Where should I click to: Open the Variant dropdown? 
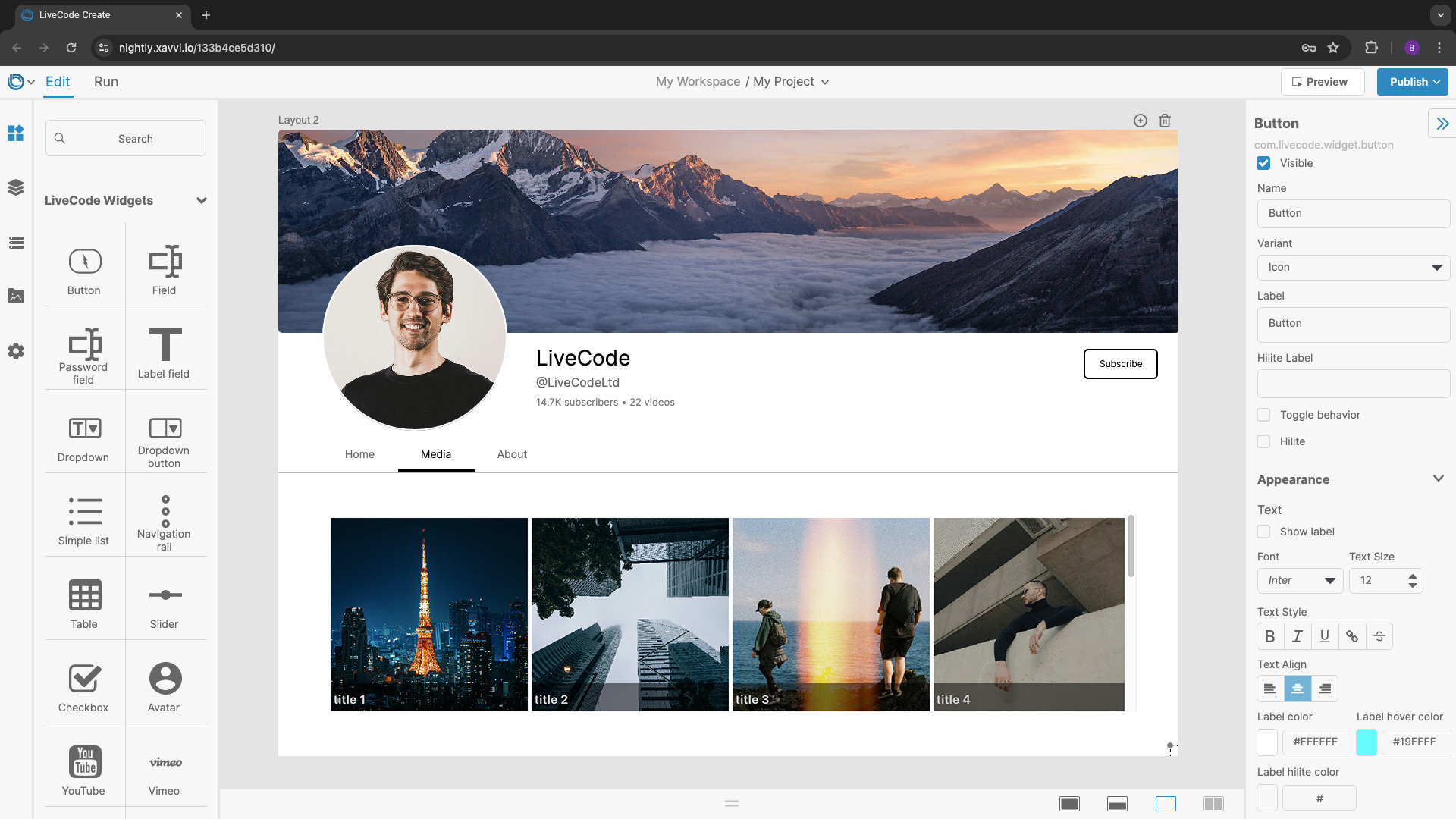pyautogui.click(x=1353, y=267)
